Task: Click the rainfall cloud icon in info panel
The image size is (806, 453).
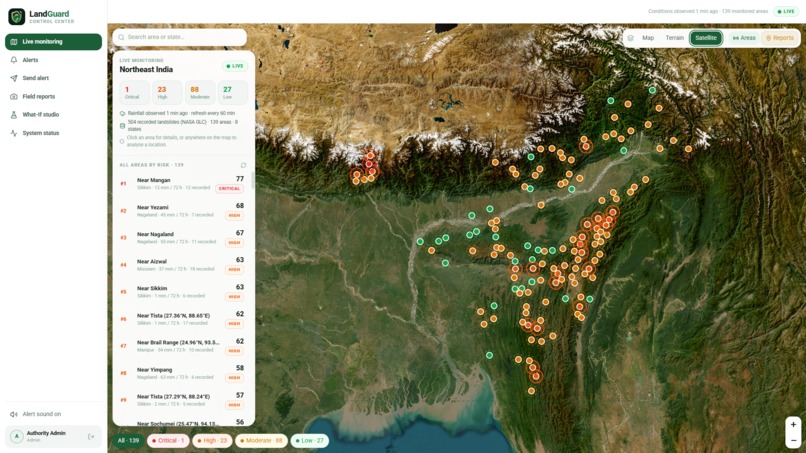Action: (x=122, y=113)
